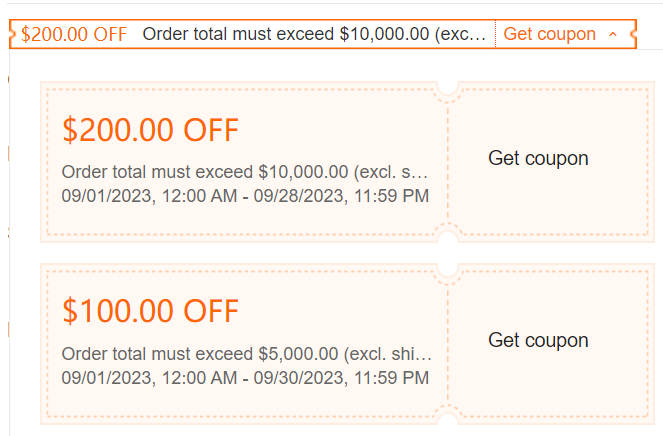The height and width of the screenshot is (436, 663).
Task: Get the $100.00 OFF coupon
Action: 538,340
